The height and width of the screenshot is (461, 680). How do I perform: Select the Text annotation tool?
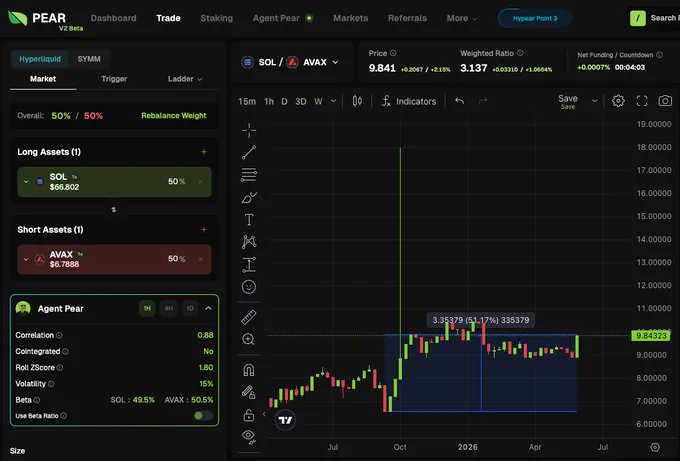coord(249,219)
